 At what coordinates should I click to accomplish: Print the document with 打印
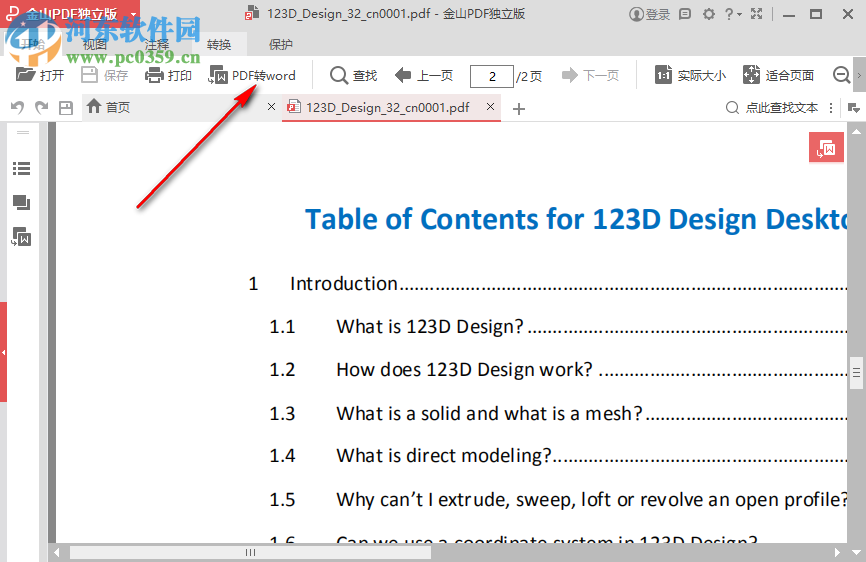tap(168, 75)
